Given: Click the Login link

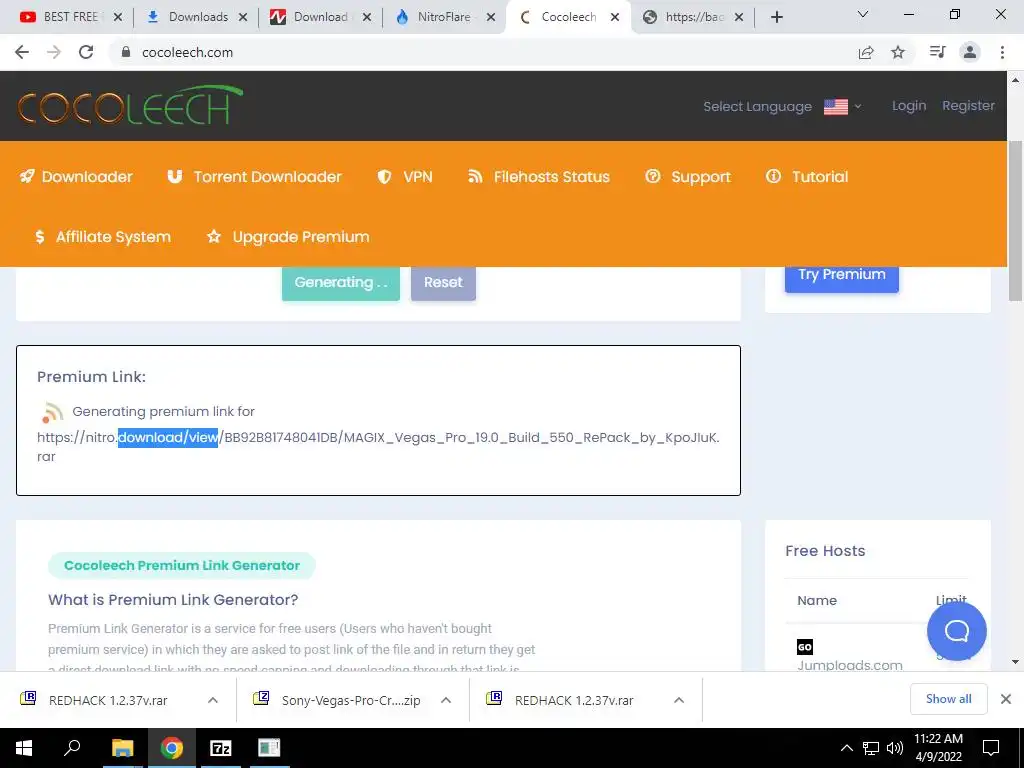Looking at the screenshot, I should coord(909,106).
